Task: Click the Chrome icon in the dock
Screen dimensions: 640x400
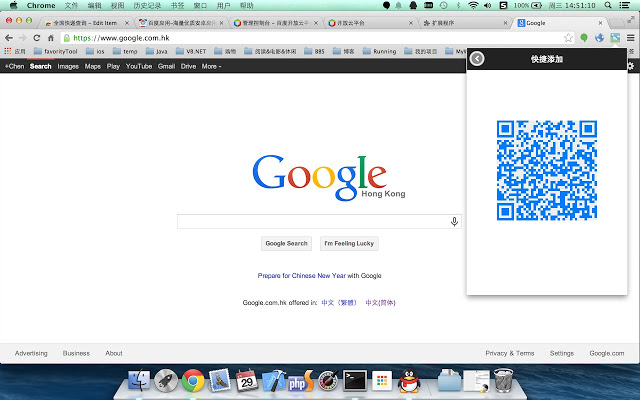Action: tap(193, 380)
